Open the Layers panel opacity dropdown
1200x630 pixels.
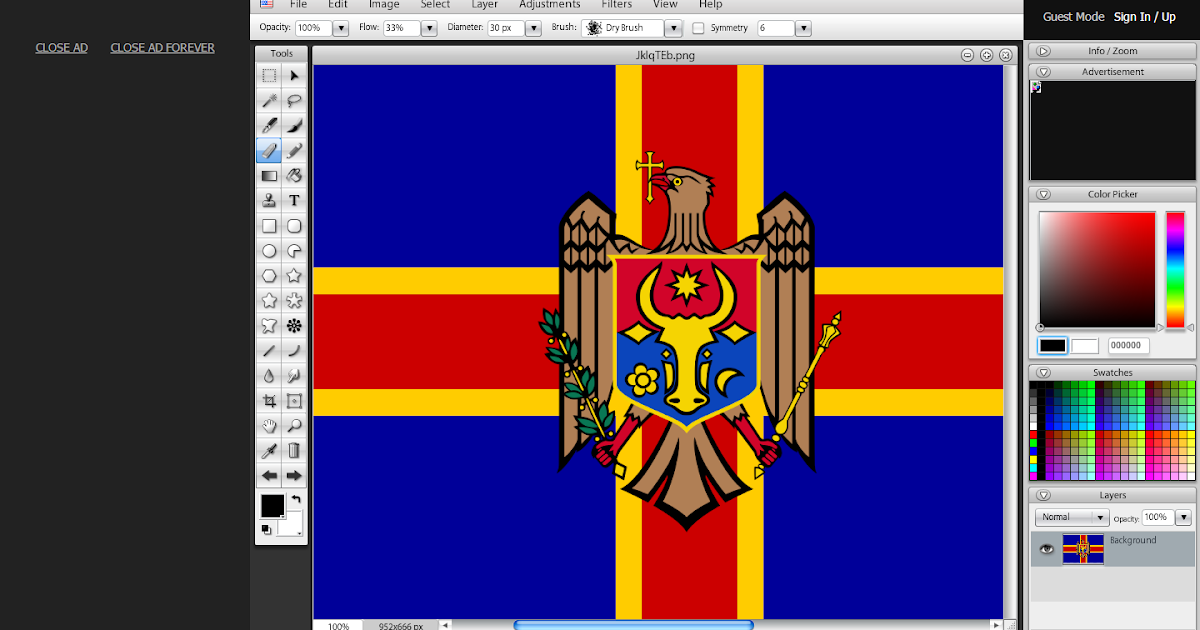[x=1183, y=517]
